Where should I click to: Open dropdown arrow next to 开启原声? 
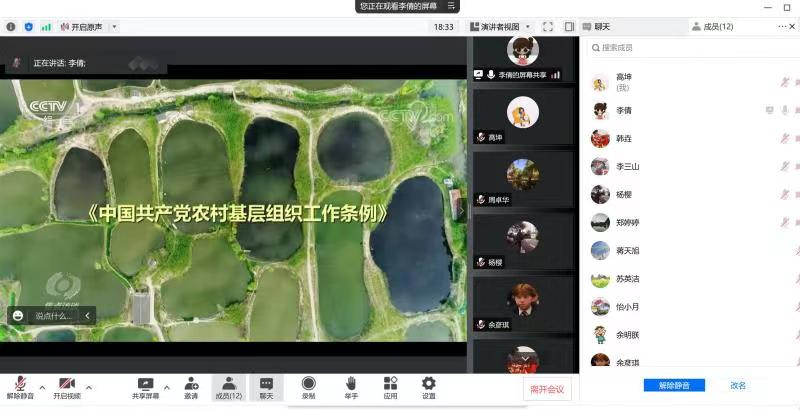tap(114, 27)
